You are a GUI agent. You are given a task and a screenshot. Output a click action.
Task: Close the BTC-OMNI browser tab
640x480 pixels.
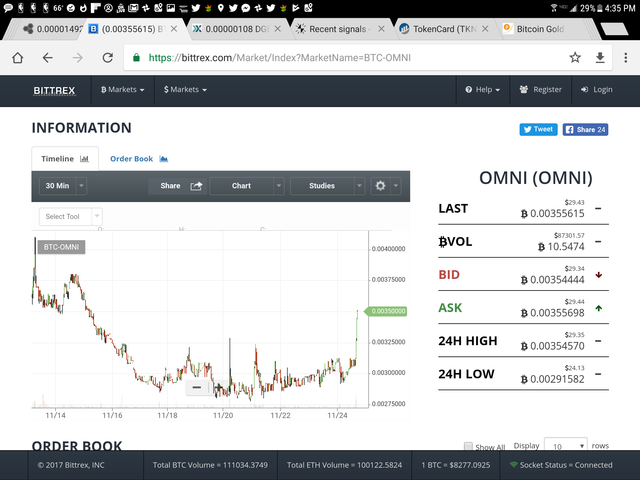tap(174, 29)
